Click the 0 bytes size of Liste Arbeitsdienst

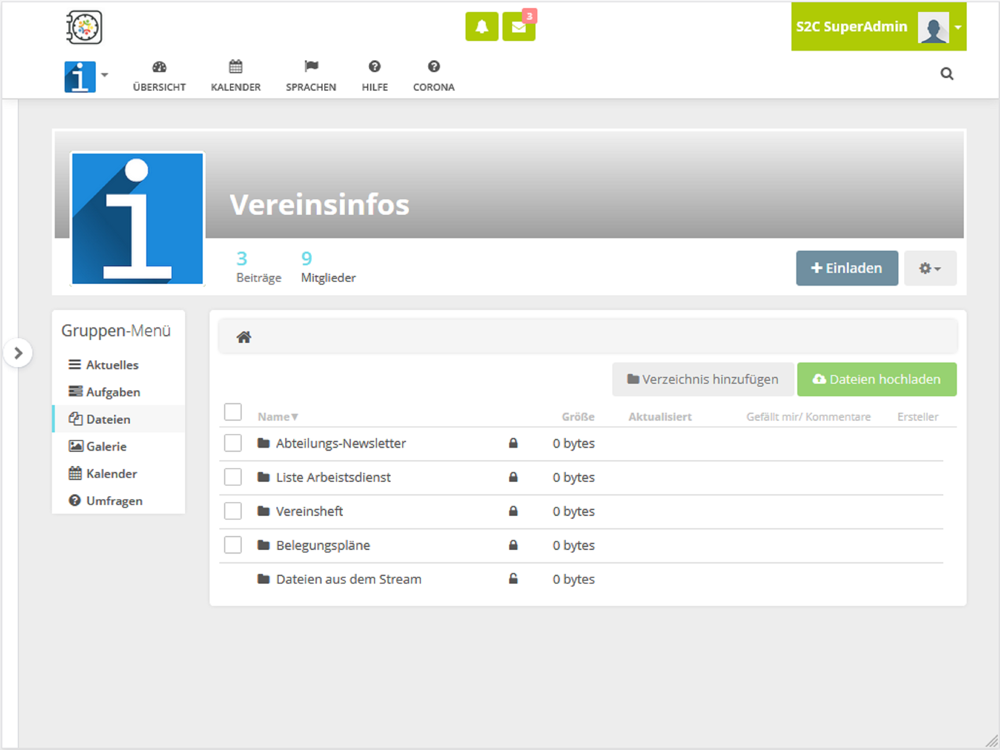pyautogui.click(x=573, y=477)
